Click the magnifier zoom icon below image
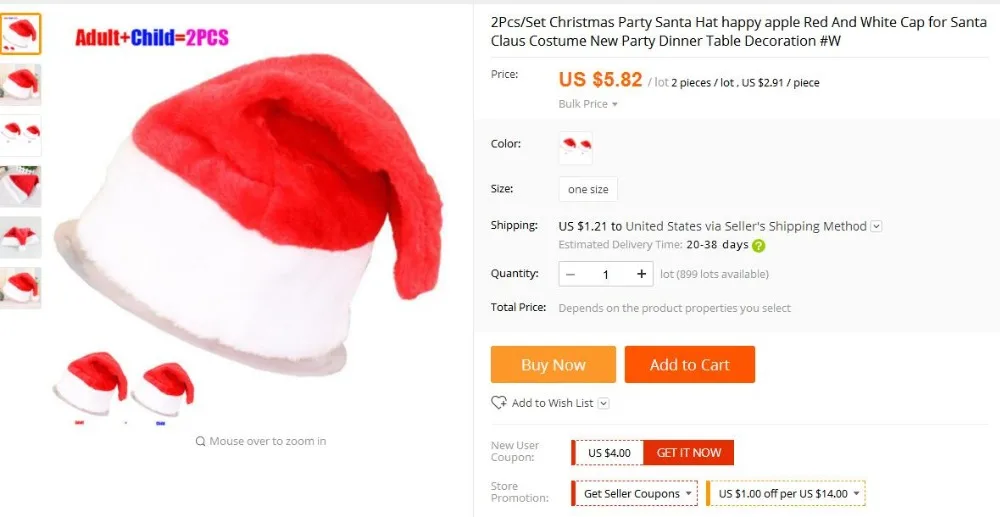 [200, 441]
